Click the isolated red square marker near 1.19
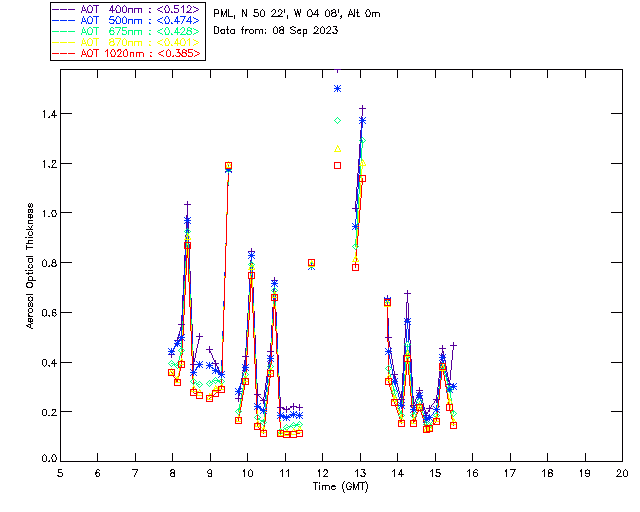640x512 pixels. [x=337, y=165]
